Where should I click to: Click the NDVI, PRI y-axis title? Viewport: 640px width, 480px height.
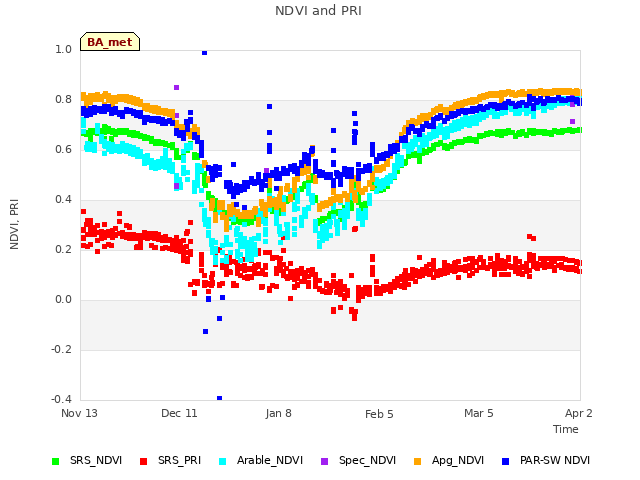(14, 224)
